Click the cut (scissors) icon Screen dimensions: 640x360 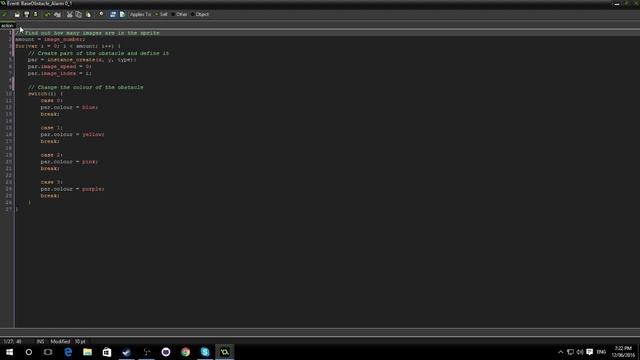coord(70,14)
